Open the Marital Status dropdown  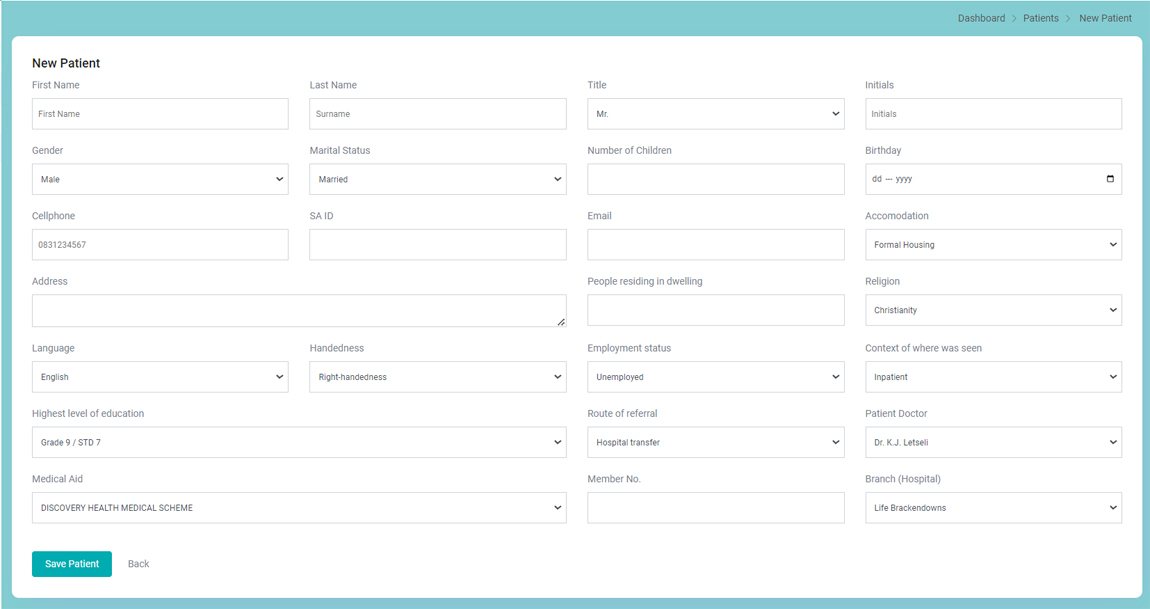click(437, 180)
